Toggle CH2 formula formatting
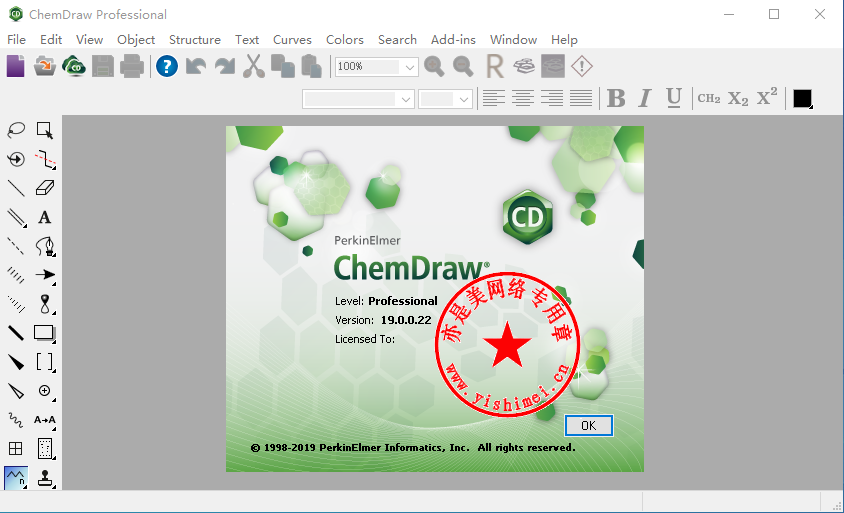This screenshot has width=844, height=513. 709,99
